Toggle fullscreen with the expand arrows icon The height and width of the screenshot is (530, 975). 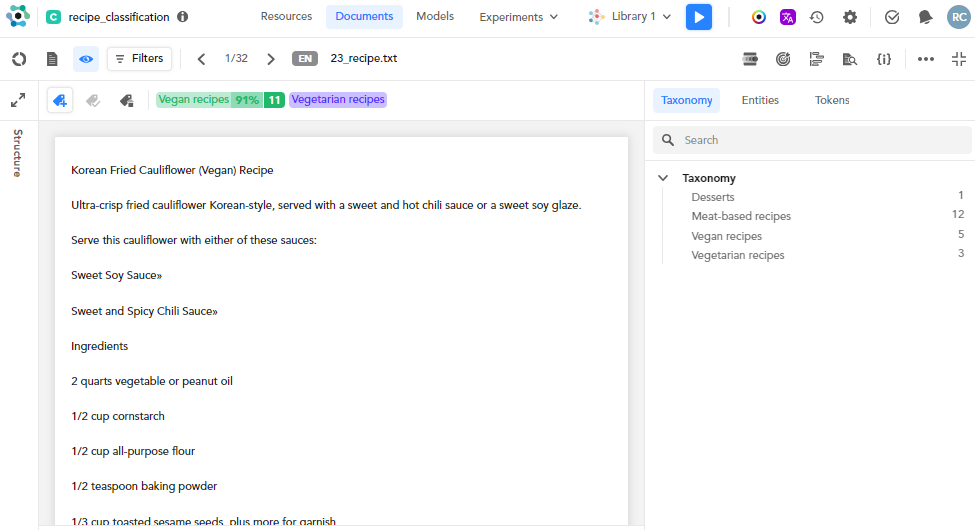(x=18, y=100)
